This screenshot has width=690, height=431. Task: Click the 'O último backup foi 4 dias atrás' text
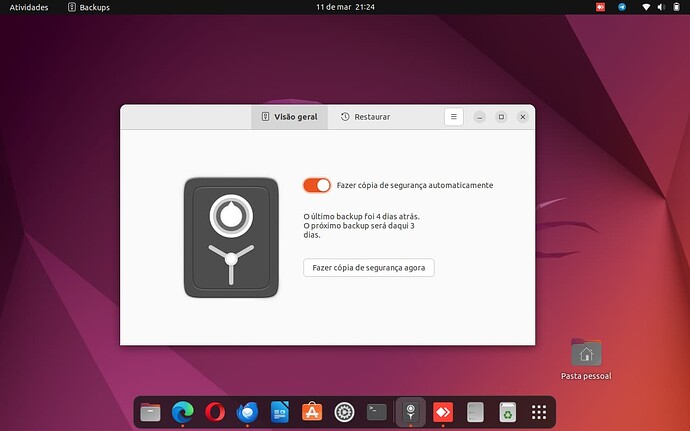(x=361, y=217)
